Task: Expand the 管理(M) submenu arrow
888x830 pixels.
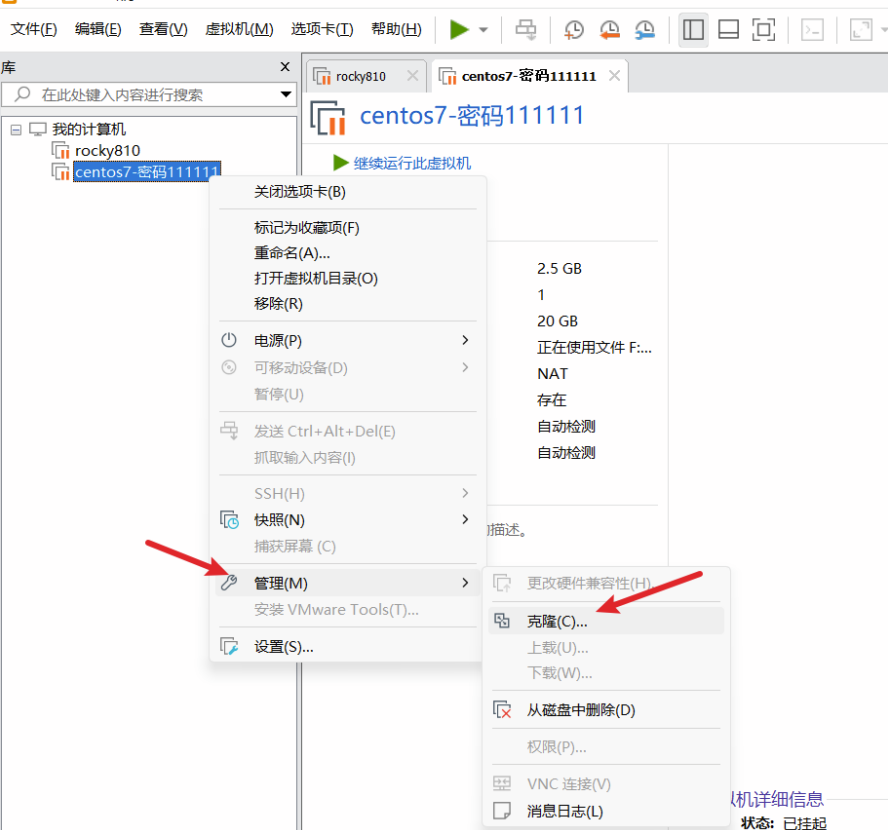Action: (465, 583)
